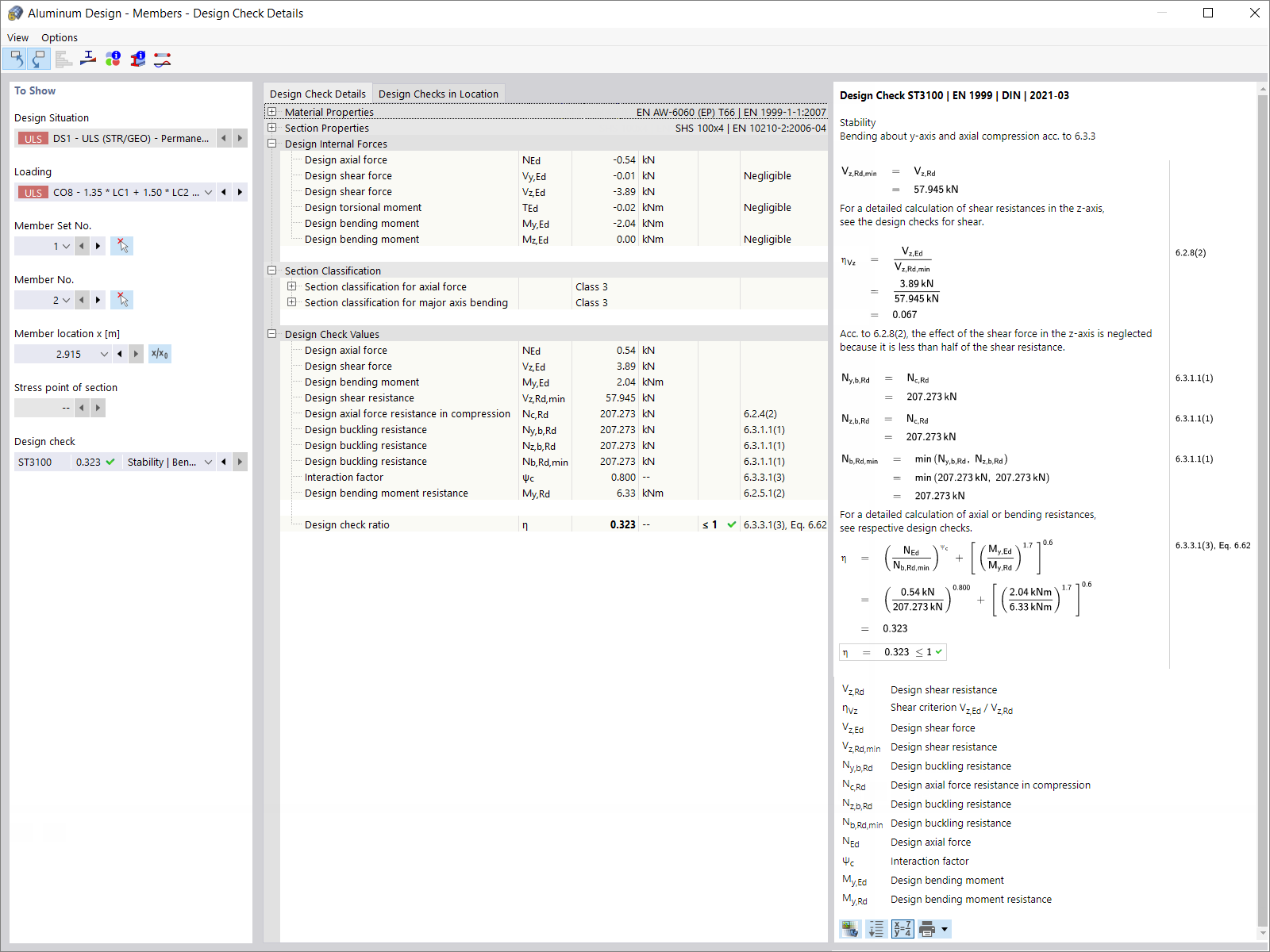Pick member number graphically with cursor icon
Viewport: 1270px width, 952px height.
(x=122, y=300)
